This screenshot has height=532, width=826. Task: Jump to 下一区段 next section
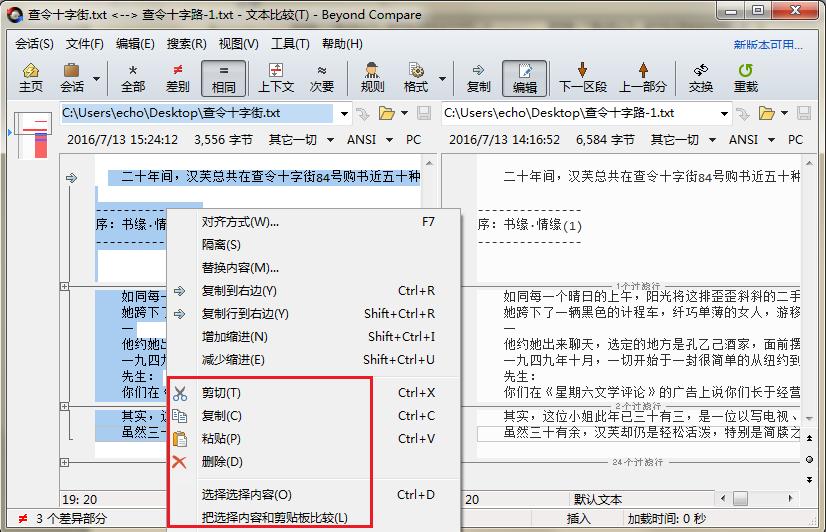coord(583,78)
